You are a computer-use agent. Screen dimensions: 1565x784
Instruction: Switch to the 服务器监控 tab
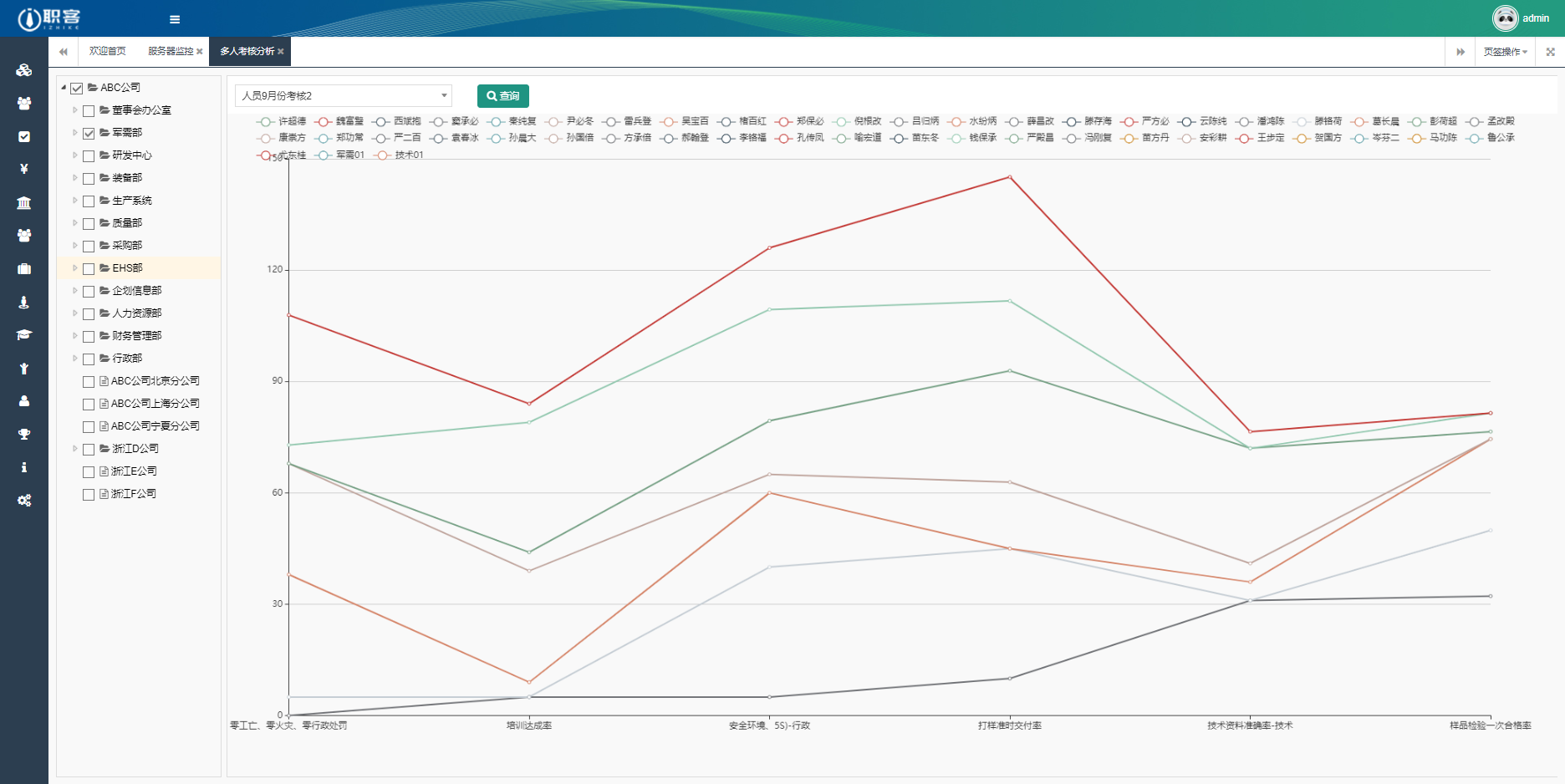171,52
